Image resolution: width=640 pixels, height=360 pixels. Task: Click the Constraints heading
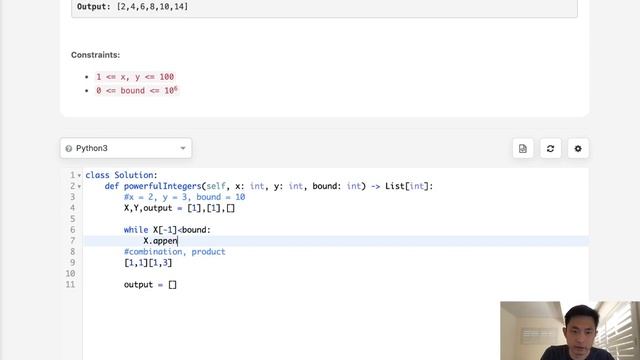pos(96,55)
